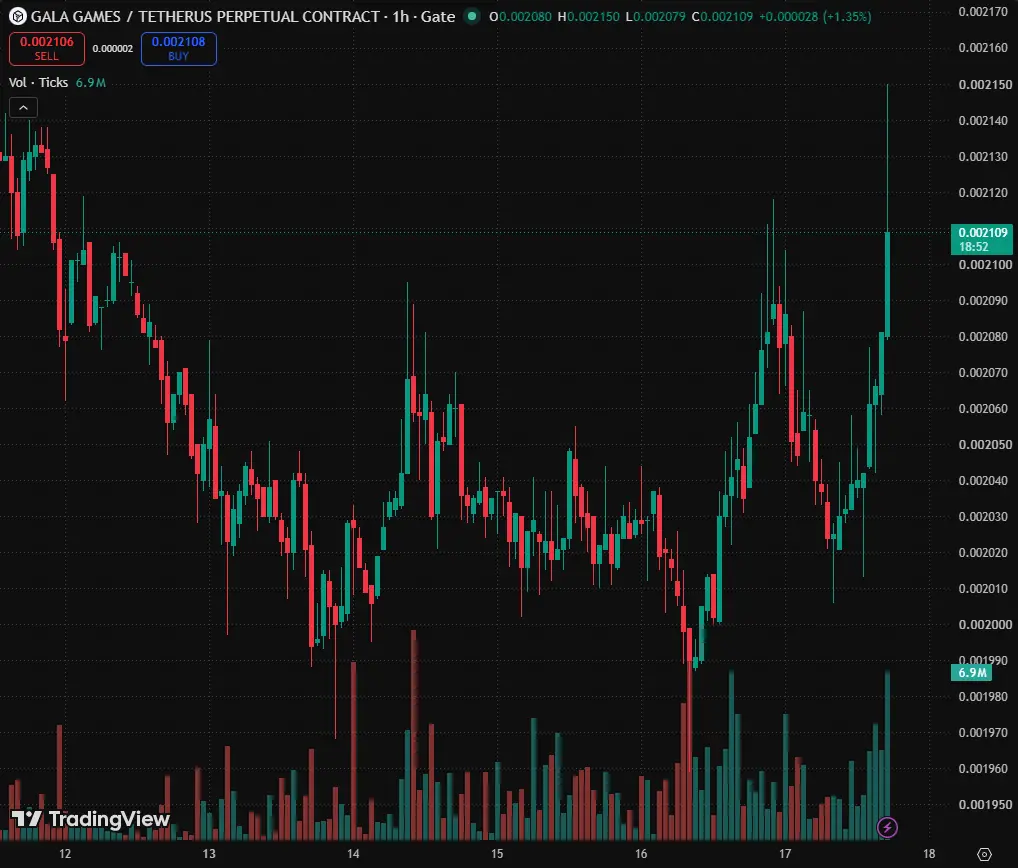The image size is (1018, 868).
Task: Click the purple lightning bolt icon
Action: (887, 827)
